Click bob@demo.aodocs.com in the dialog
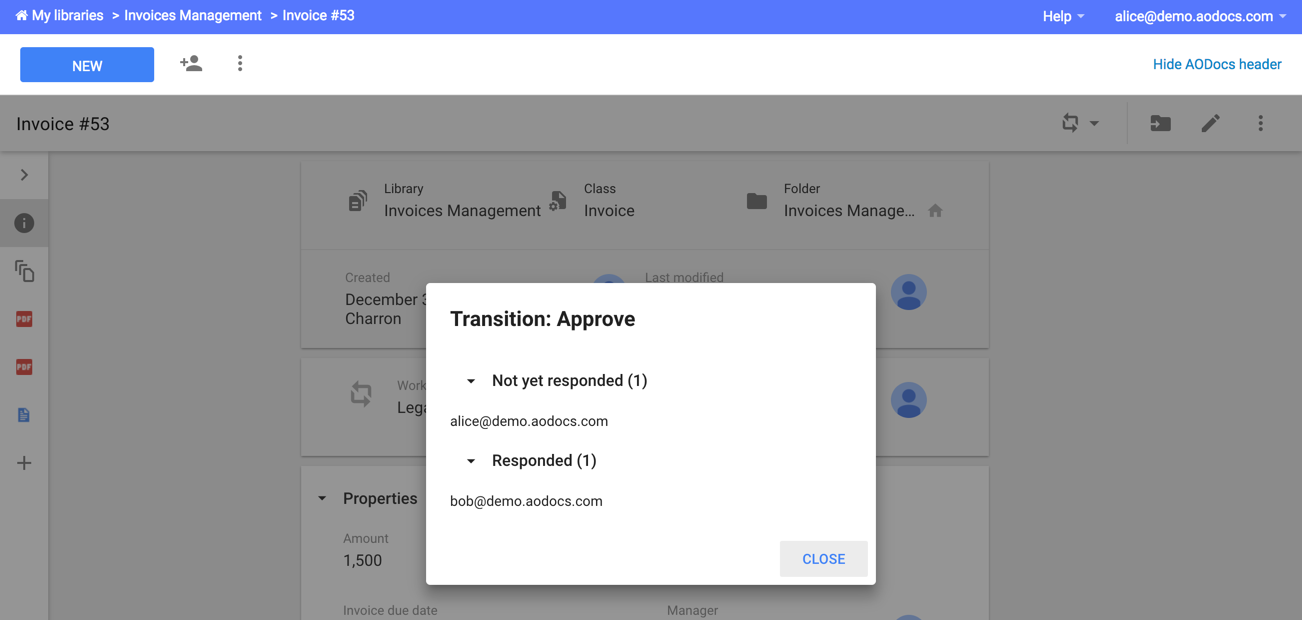The width and height of the screenshot is (1302, 620). click(x=526, y=501)
